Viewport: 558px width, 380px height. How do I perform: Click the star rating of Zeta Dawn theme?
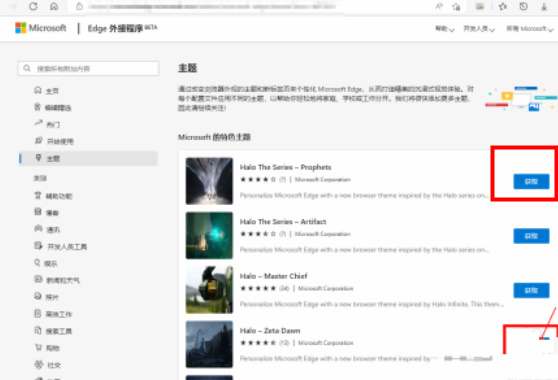pos(258,343)
